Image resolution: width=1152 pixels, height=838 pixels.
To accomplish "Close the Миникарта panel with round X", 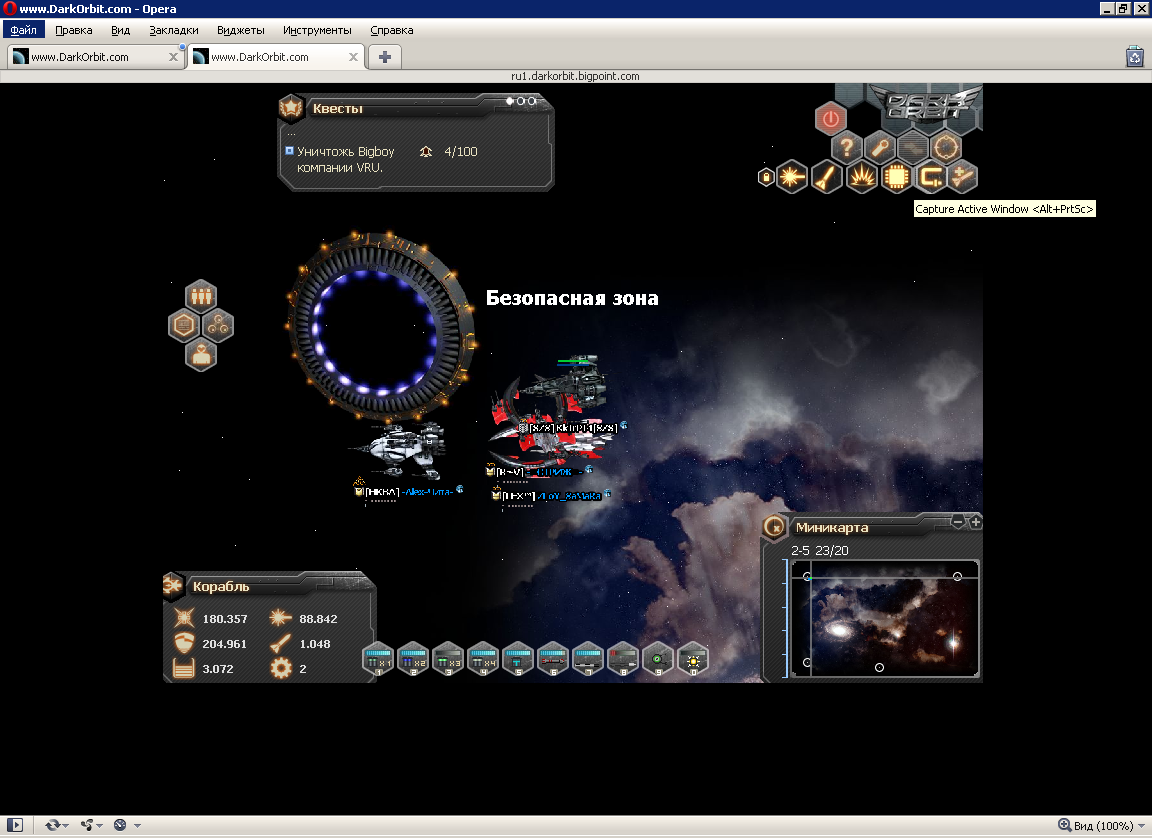I will [774, 527].
